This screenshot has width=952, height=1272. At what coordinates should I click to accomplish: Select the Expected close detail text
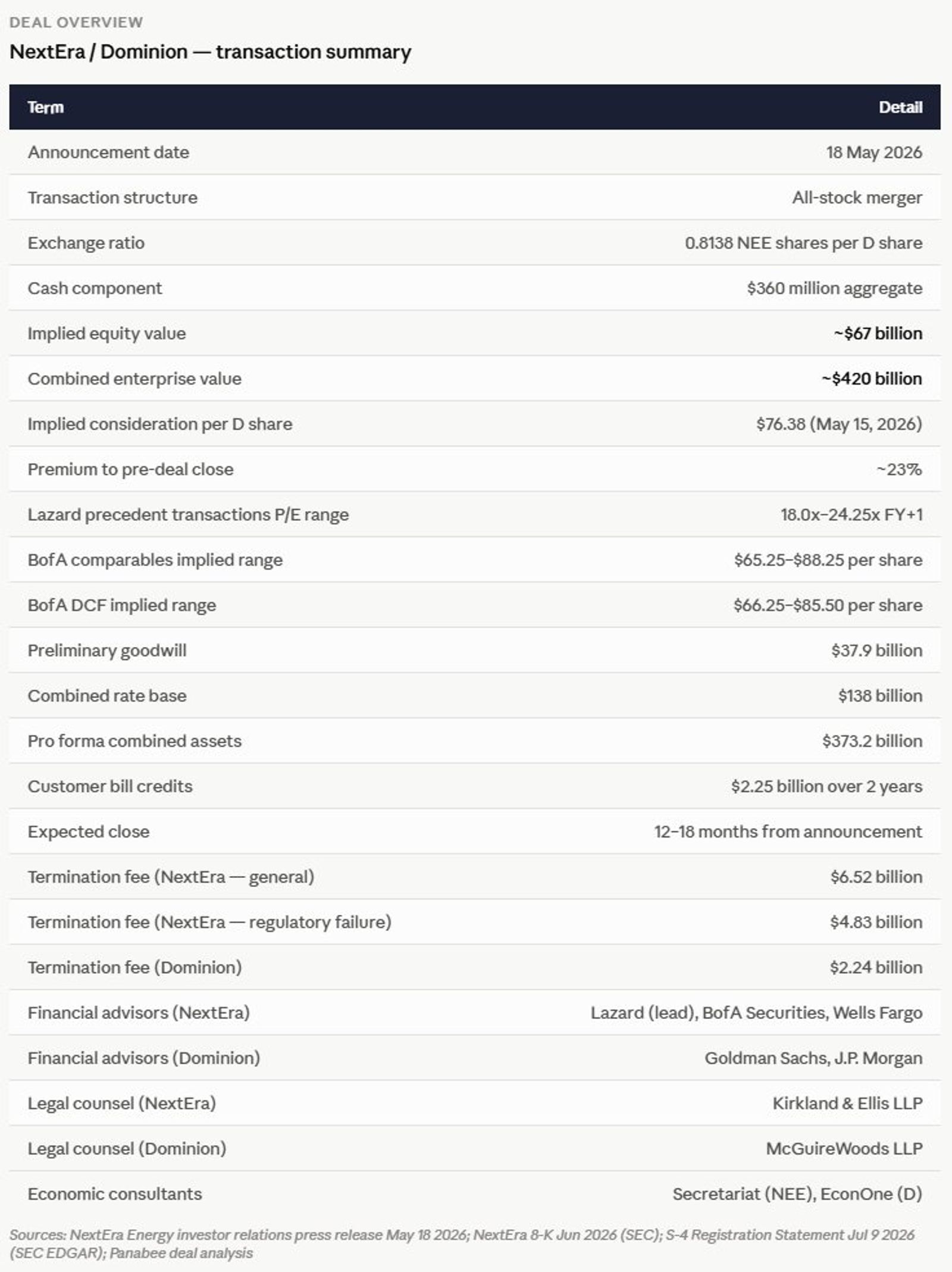[x=788, y=832]
